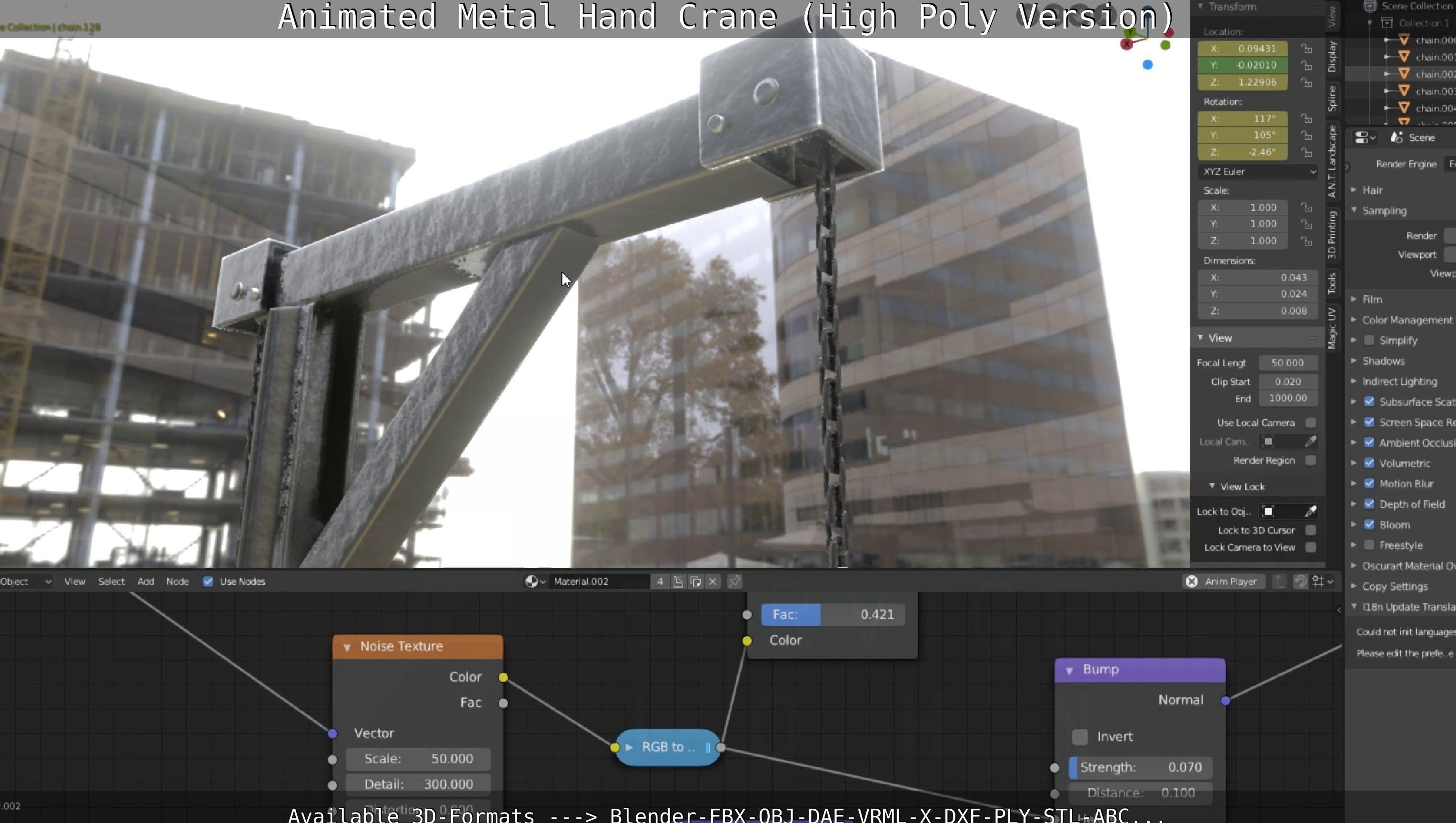This screenshot has width=1456, height=823.
Task: Disable the Motion Blur checkbox
Action: click(x=1369, y=483)
